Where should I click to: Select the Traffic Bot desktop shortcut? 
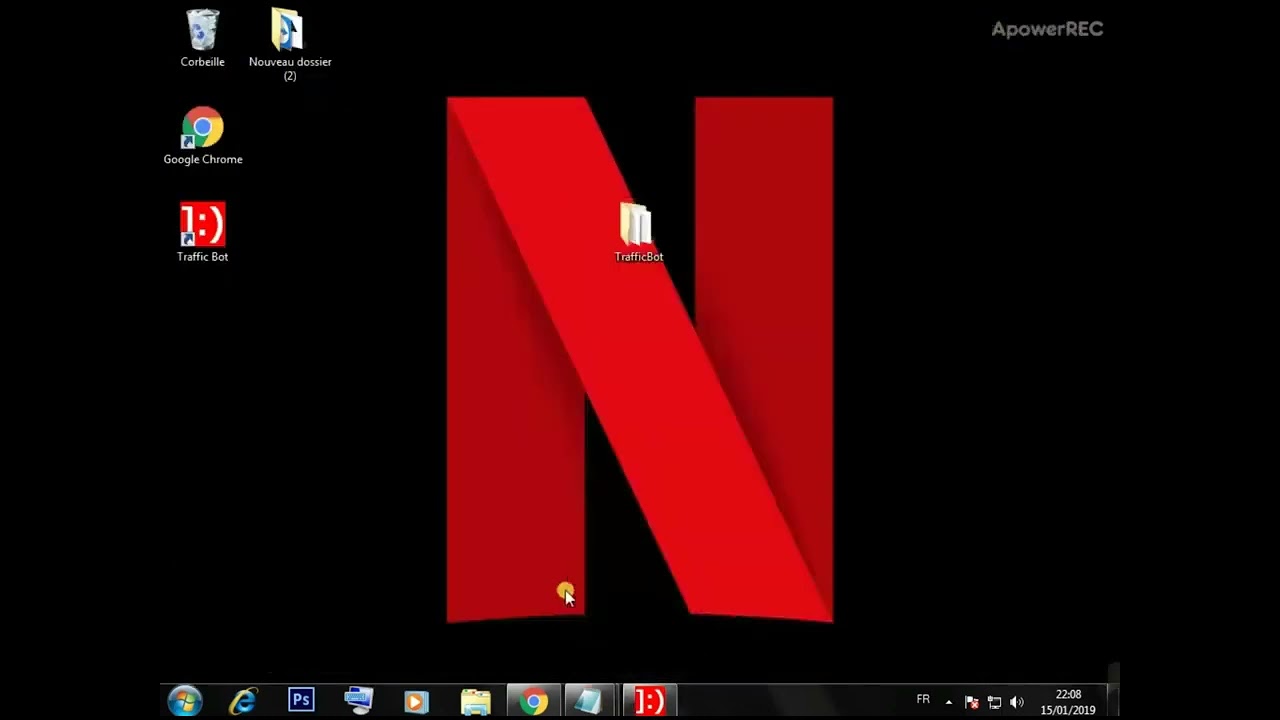203,233
